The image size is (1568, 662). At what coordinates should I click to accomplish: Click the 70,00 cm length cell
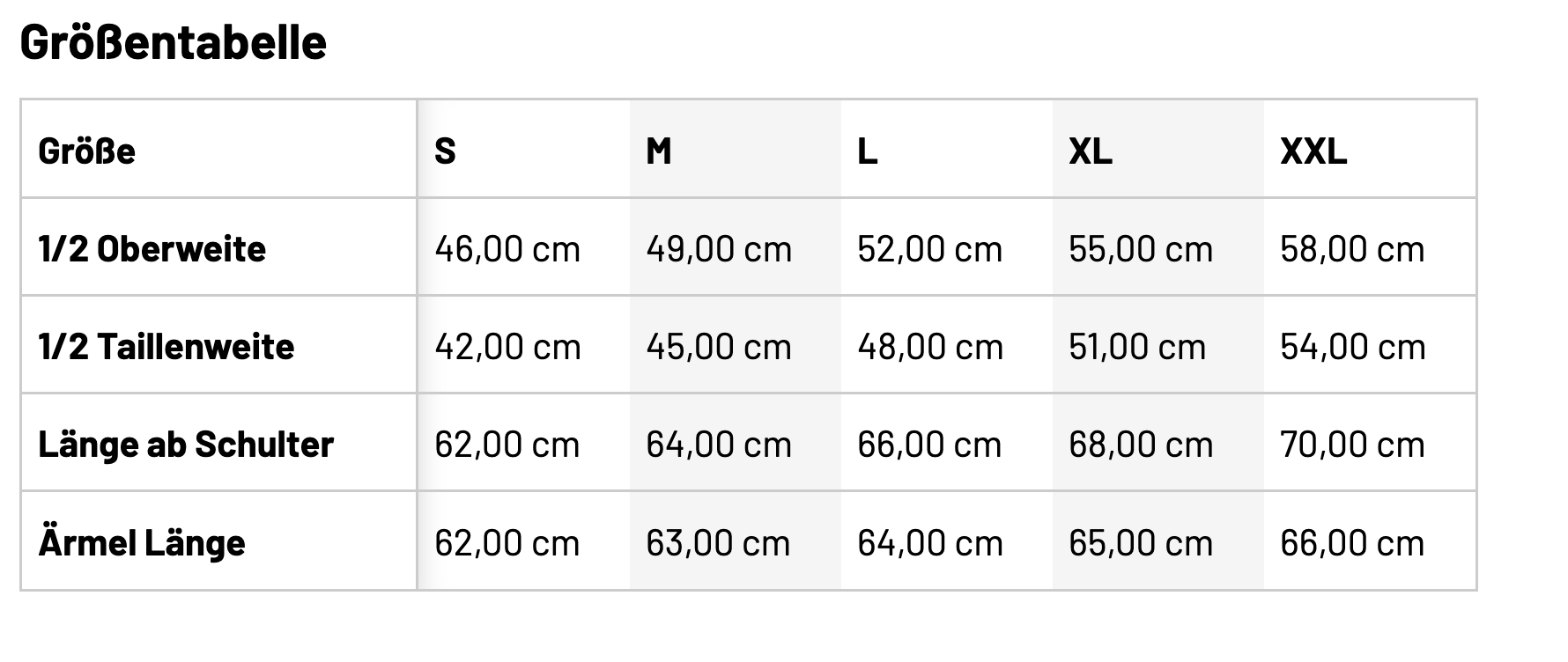[1352, 445]
